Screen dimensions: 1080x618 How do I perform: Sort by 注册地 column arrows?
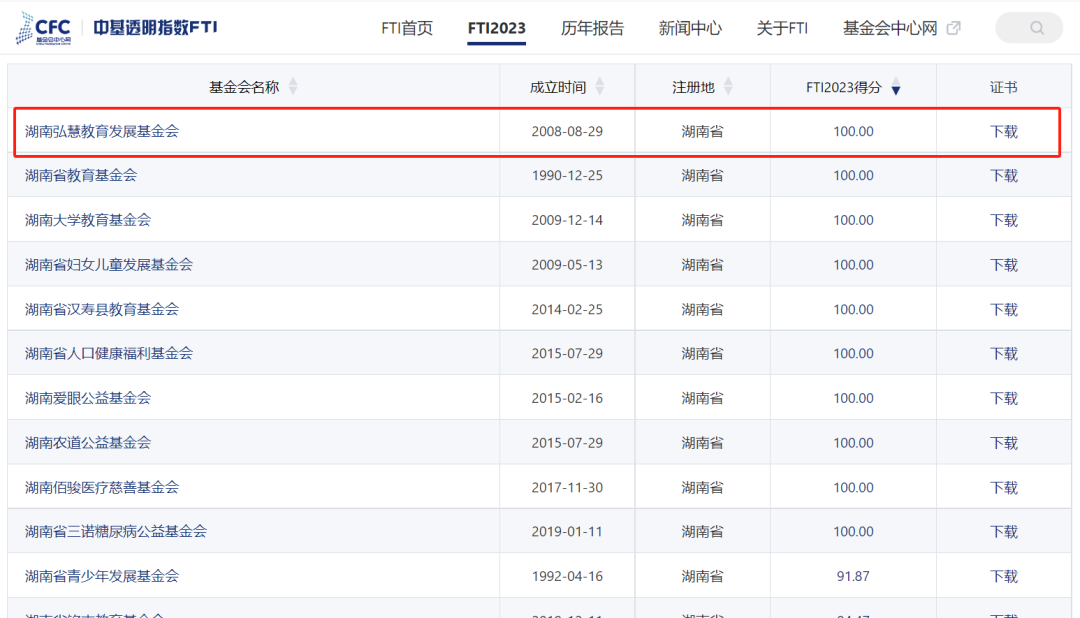tap(728, 87)
